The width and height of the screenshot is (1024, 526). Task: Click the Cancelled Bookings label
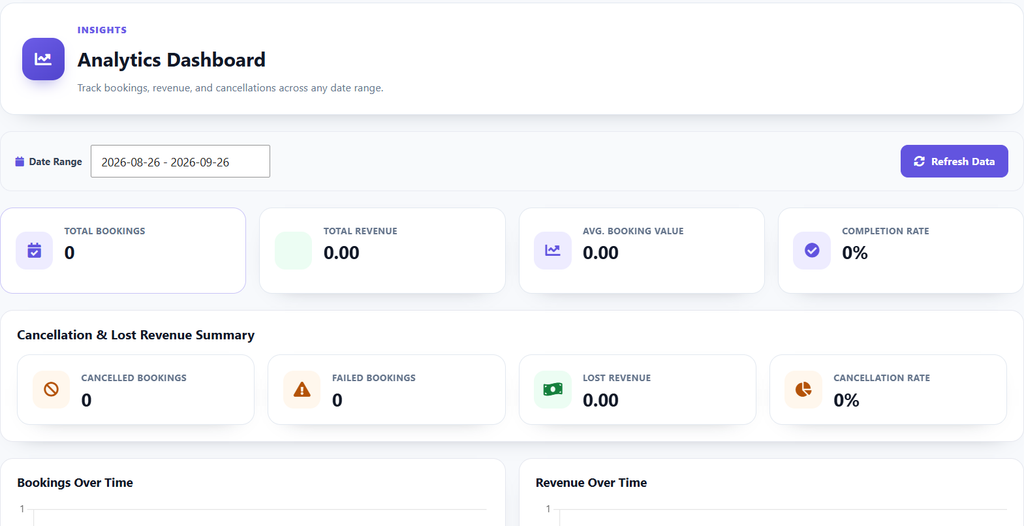coord(134,378)
